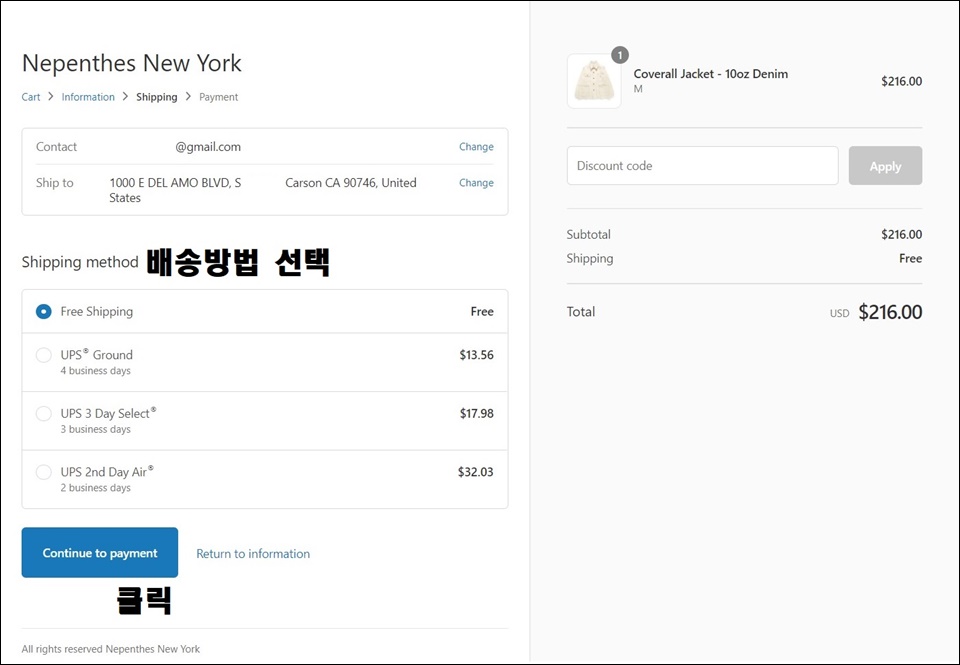Image resolution: width=960 pixels, height=665 pixels.
Task: Click the '2 business days' delivery estimate
Action: coord(96,488)
